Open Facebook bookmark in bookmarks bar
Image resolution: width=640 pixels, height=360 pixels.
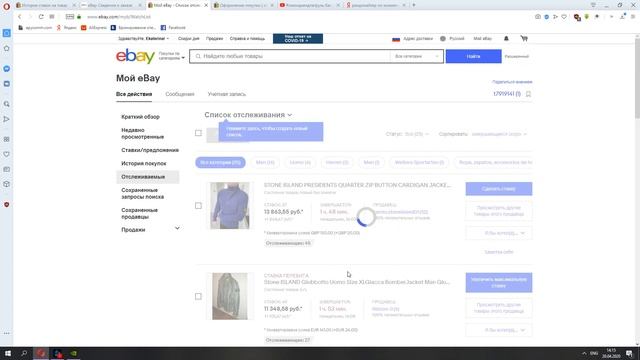point(173,27)
